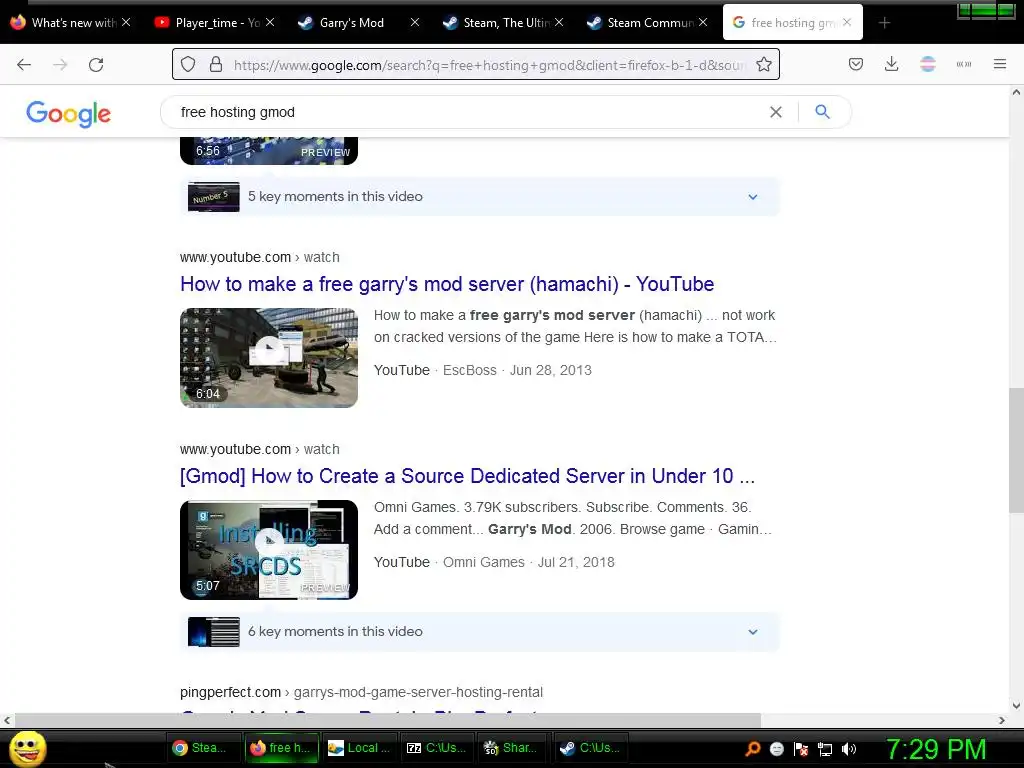Expand "6 key moments in this video"
Viewport: 1024px width, 768px height.
point(479,632)
